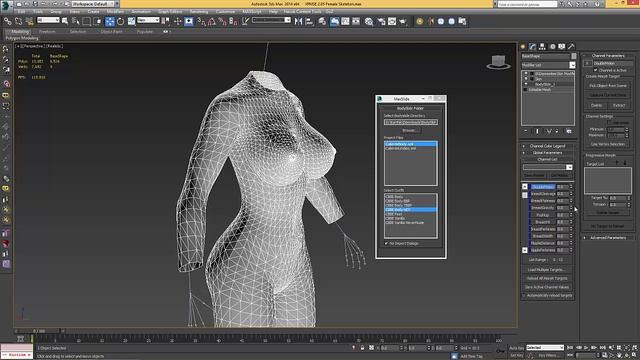Activate the Select and Move tool

pyautogui.click(x=110, y=21)
